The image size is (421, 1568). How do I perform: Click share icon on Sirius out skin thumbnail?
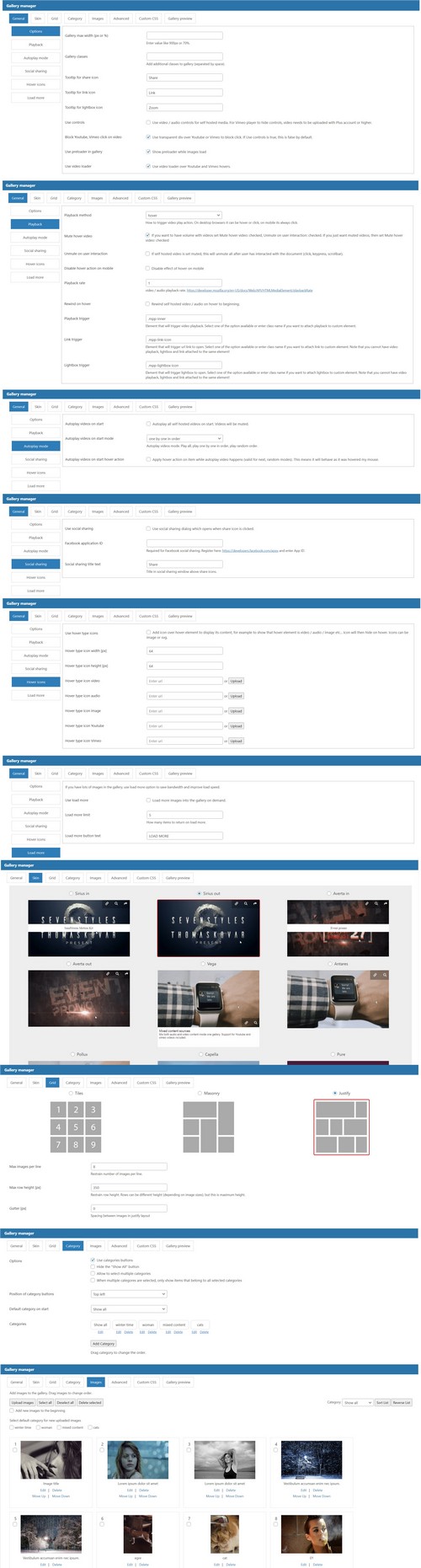pos(253,903)
